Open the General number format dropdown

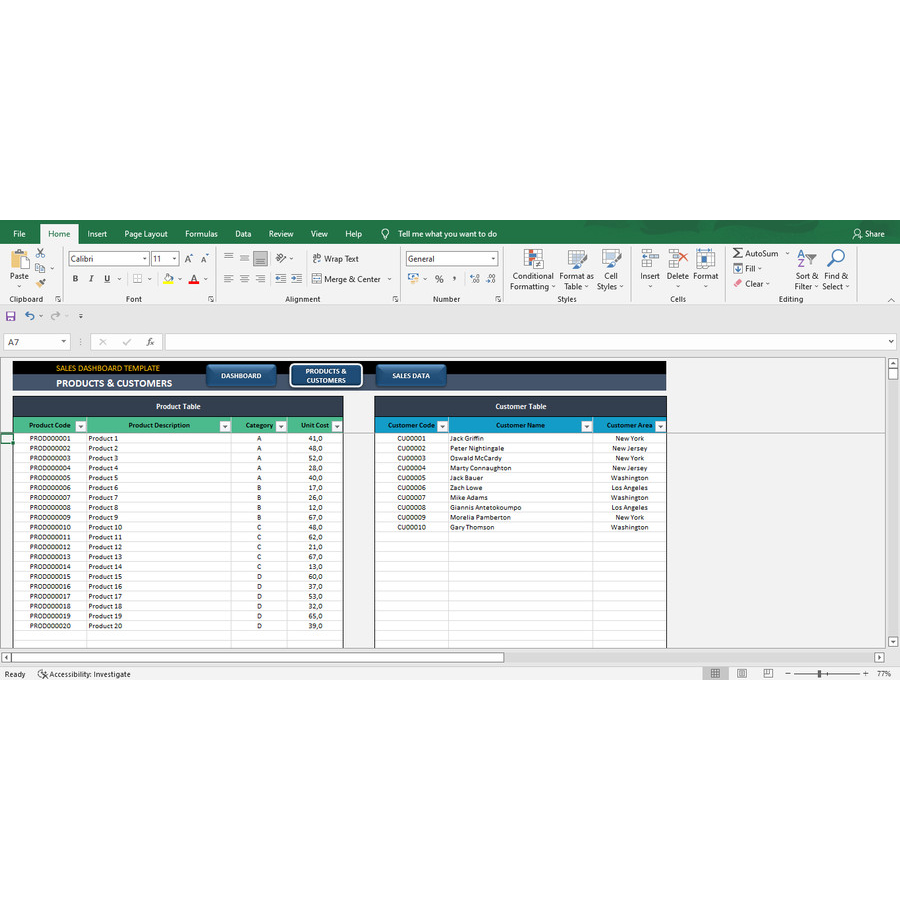pos(493,259)
